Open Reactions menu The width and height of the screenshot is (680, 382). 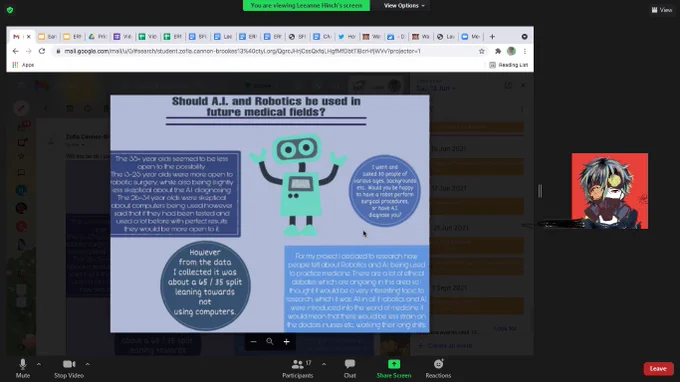click(x=438, y=369)
